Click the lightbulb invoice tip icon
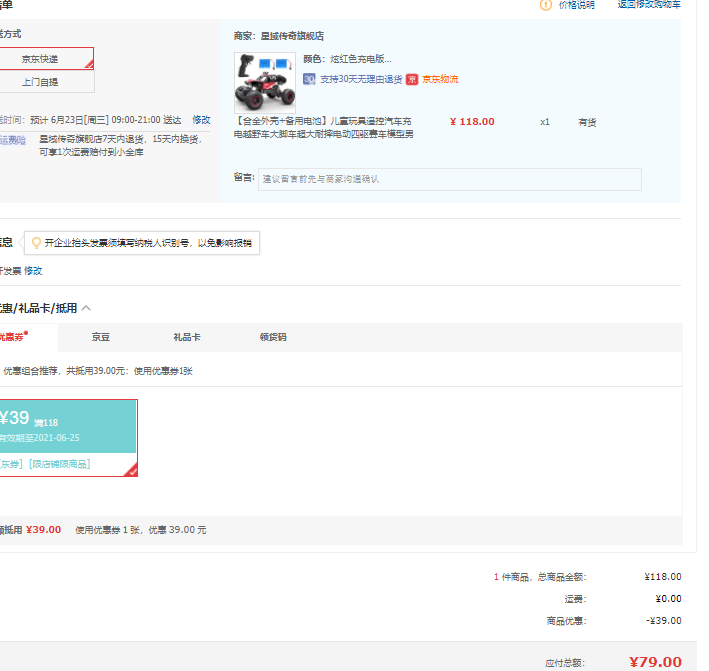 tap(36, 243)
